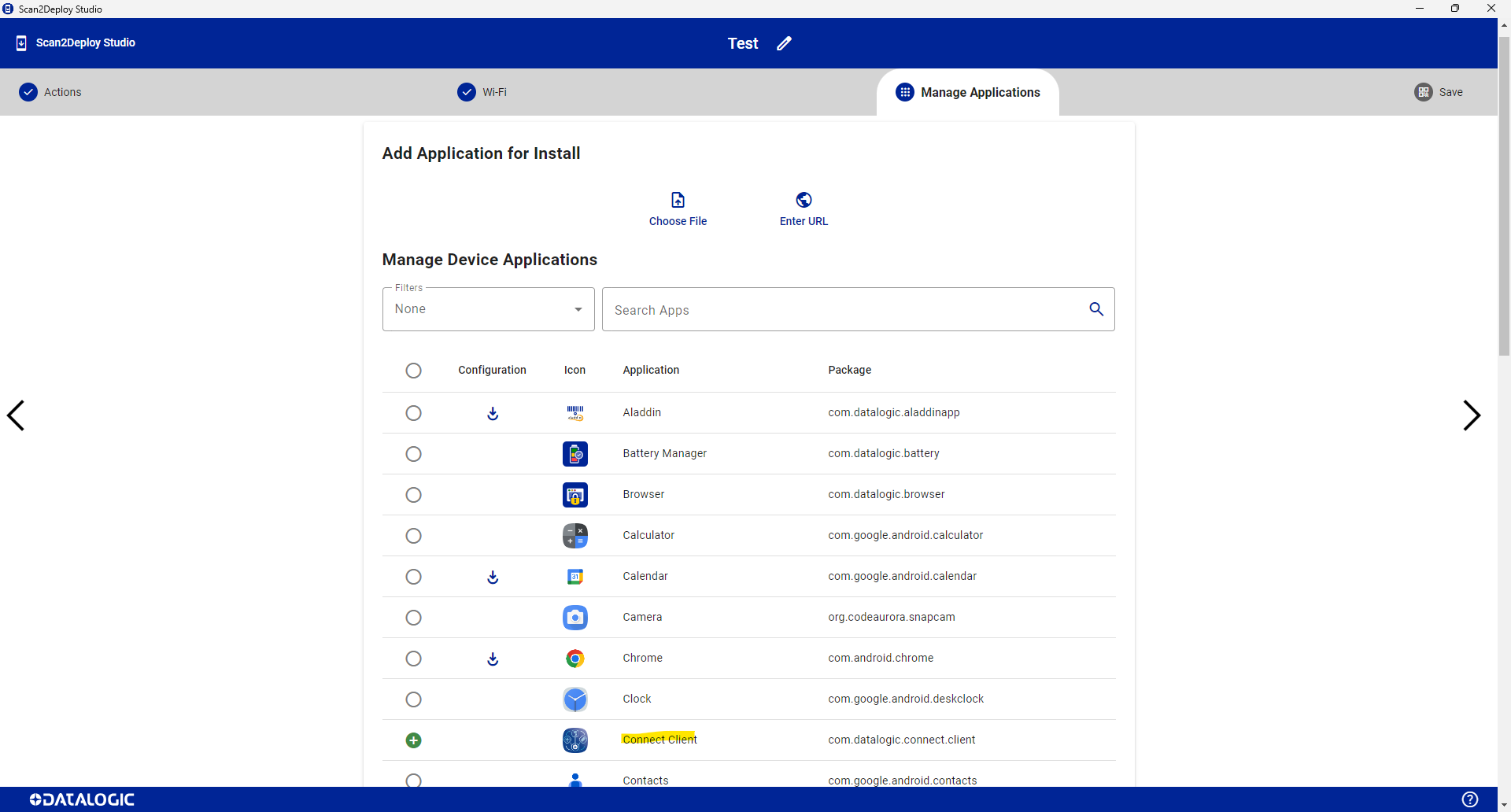Image resolution: width=1511 pixels, height=812 pixels.
Task: Select the Clock row circle
Action: [x=413, y=699]
